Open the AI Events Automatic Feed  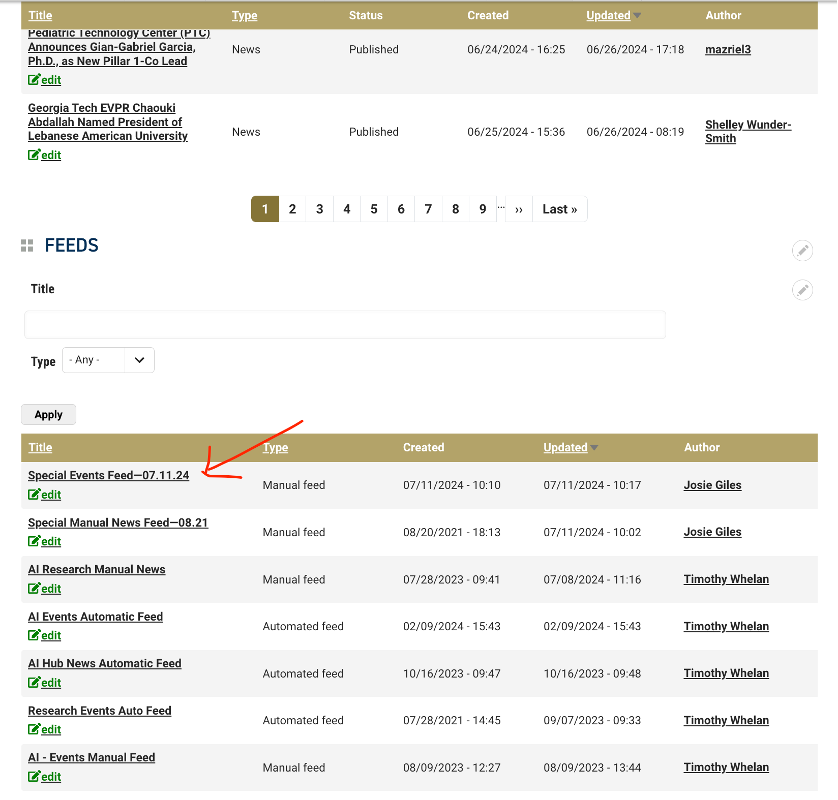tap(96, 617)
